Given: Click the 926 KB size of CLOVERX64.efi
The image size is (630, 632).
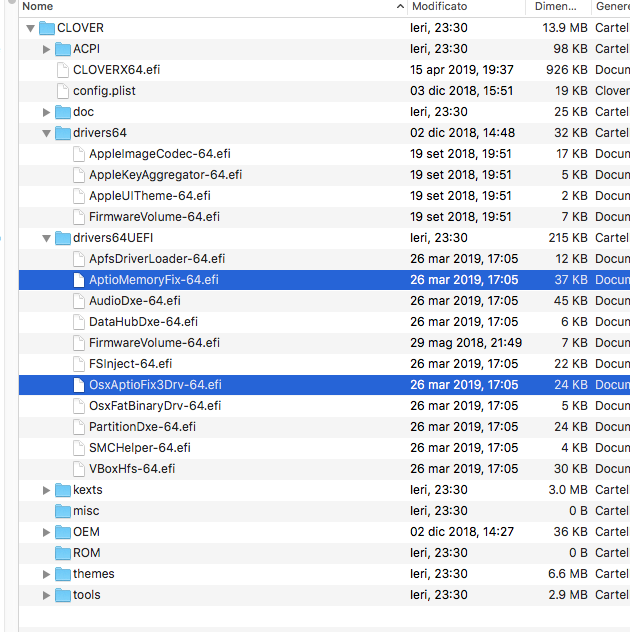Looking at the screenshot, I should (x=567, y=70).
